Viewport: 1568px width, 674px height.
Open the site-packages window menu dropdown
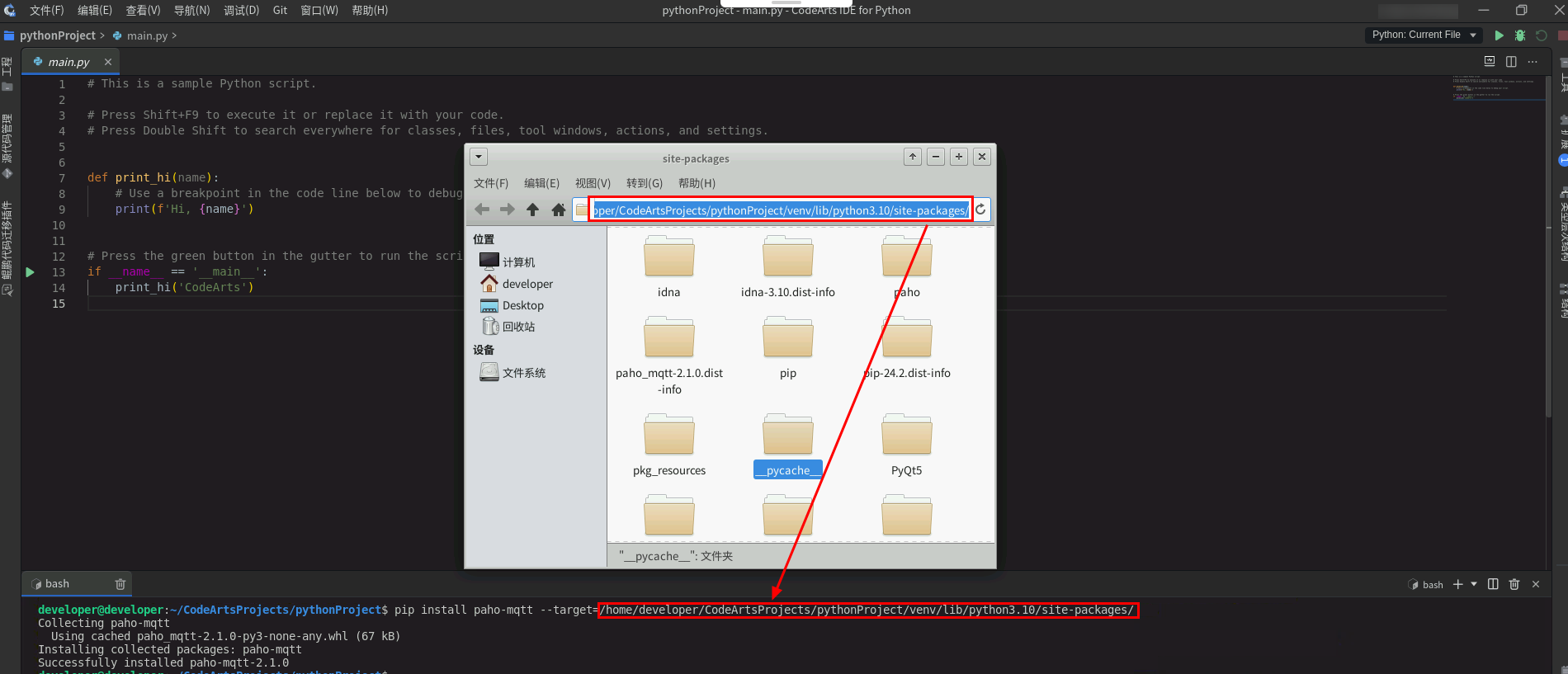point(479,157)
